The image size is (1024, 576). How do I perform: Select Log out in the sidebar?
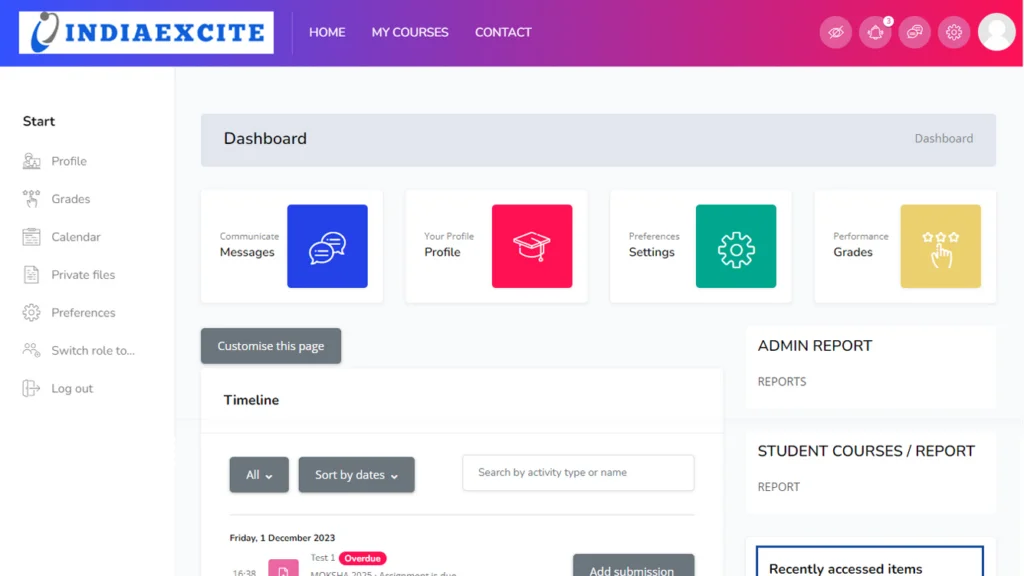(x=72, y=389)
